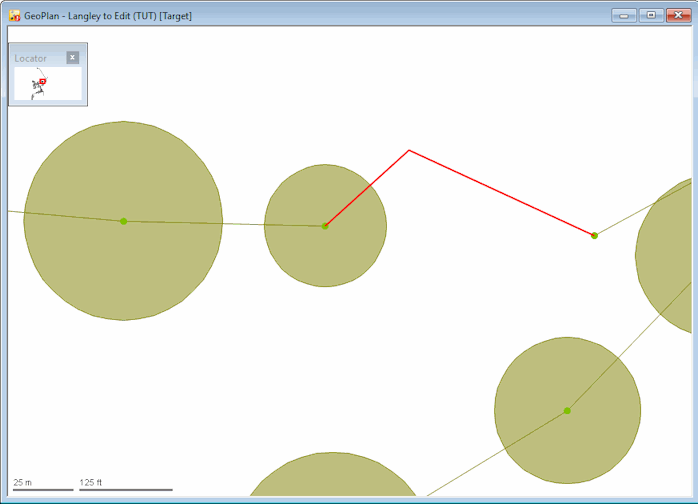Click the Locator overview map thumbnail
The image size is (698, 504).
(48, 84)
